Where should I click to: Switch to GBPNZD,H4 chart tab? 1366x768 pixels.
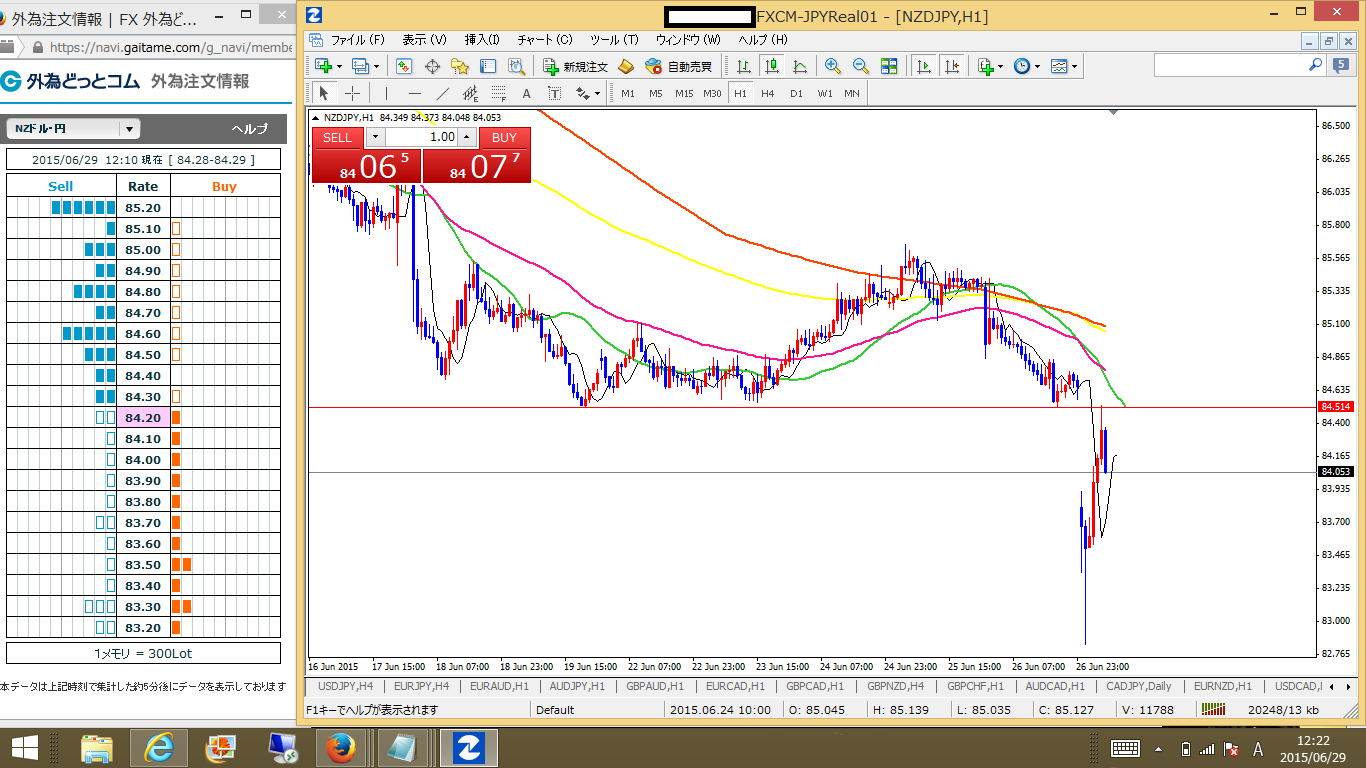click(896, 686)
